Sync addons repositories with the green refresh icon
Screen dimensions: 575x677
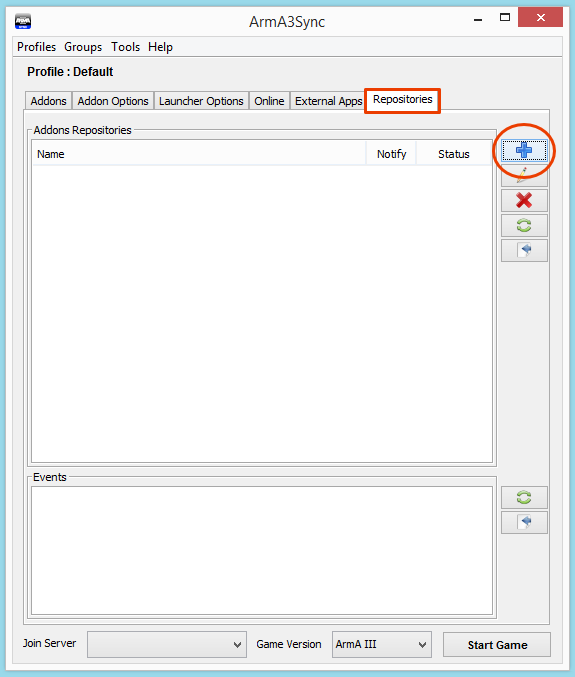pos(524,225)
